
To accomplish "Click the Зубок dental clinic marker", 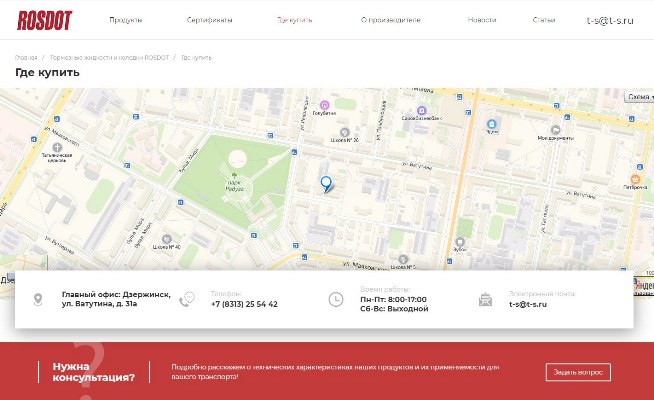I will (460, 242).
